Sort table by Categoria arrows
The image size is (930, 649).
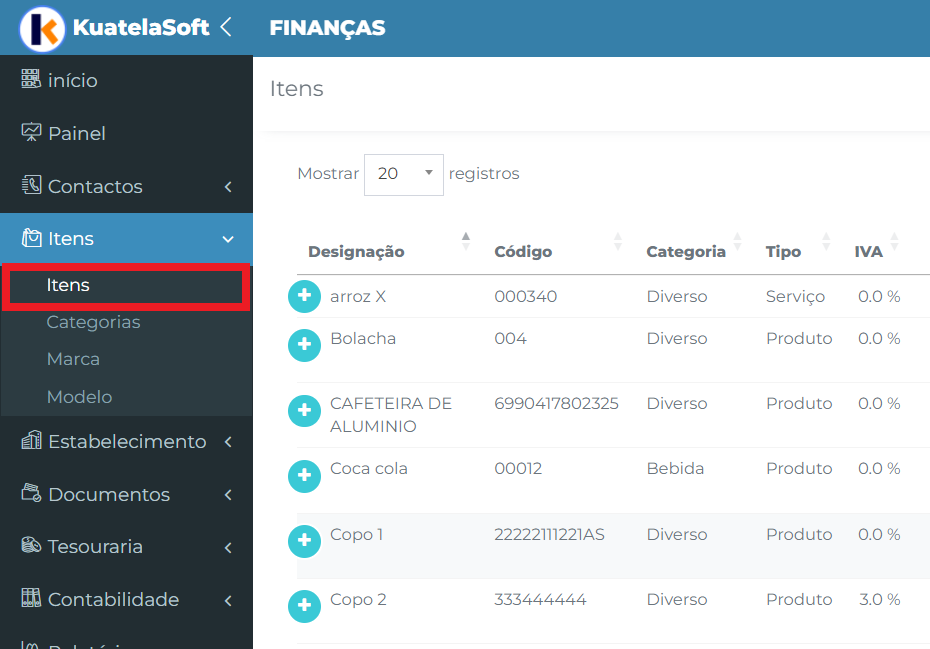coord(737,241)
